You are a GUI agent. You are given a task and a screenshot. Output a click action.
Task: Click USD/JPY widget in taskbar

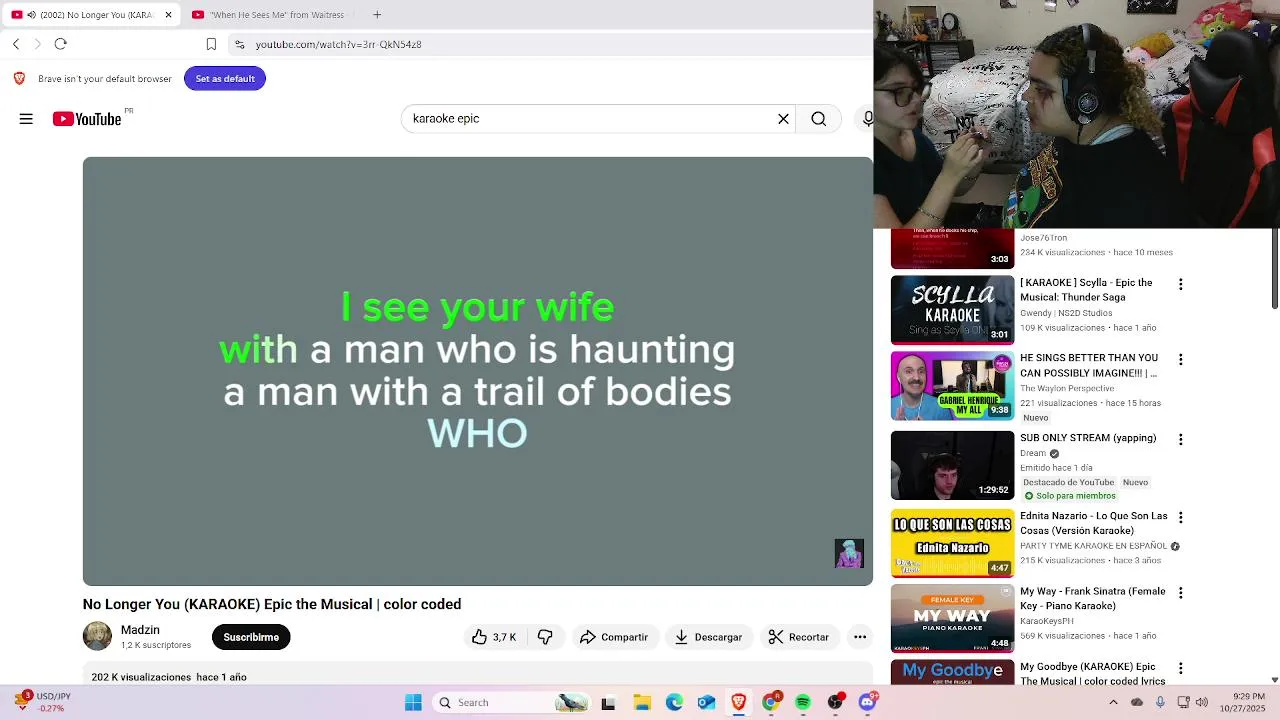click(42, 703)
